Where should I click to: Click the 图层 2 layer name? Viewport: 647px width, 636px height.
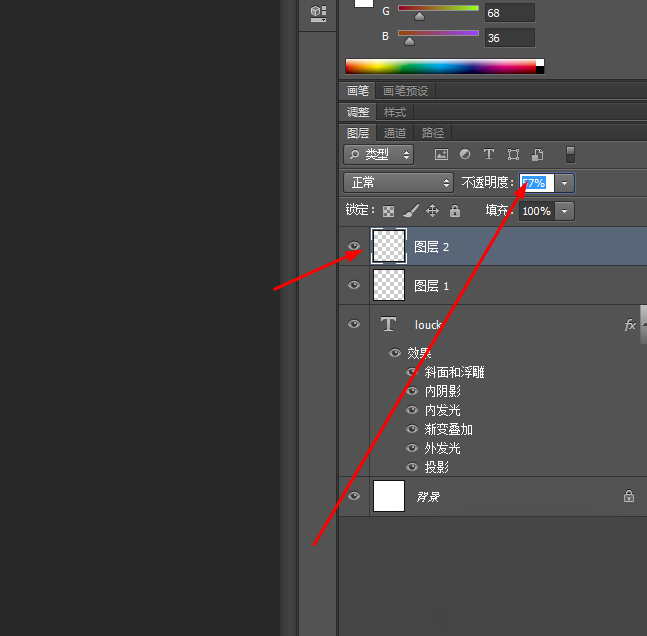coord(431,247)
